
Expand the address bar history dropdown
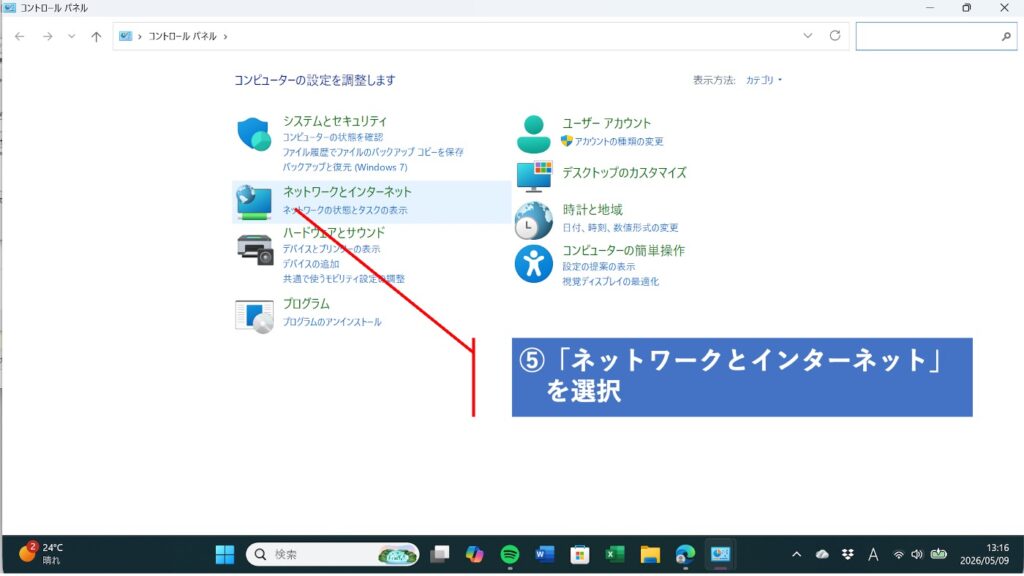pyautogui.click(x=808, y=36)
